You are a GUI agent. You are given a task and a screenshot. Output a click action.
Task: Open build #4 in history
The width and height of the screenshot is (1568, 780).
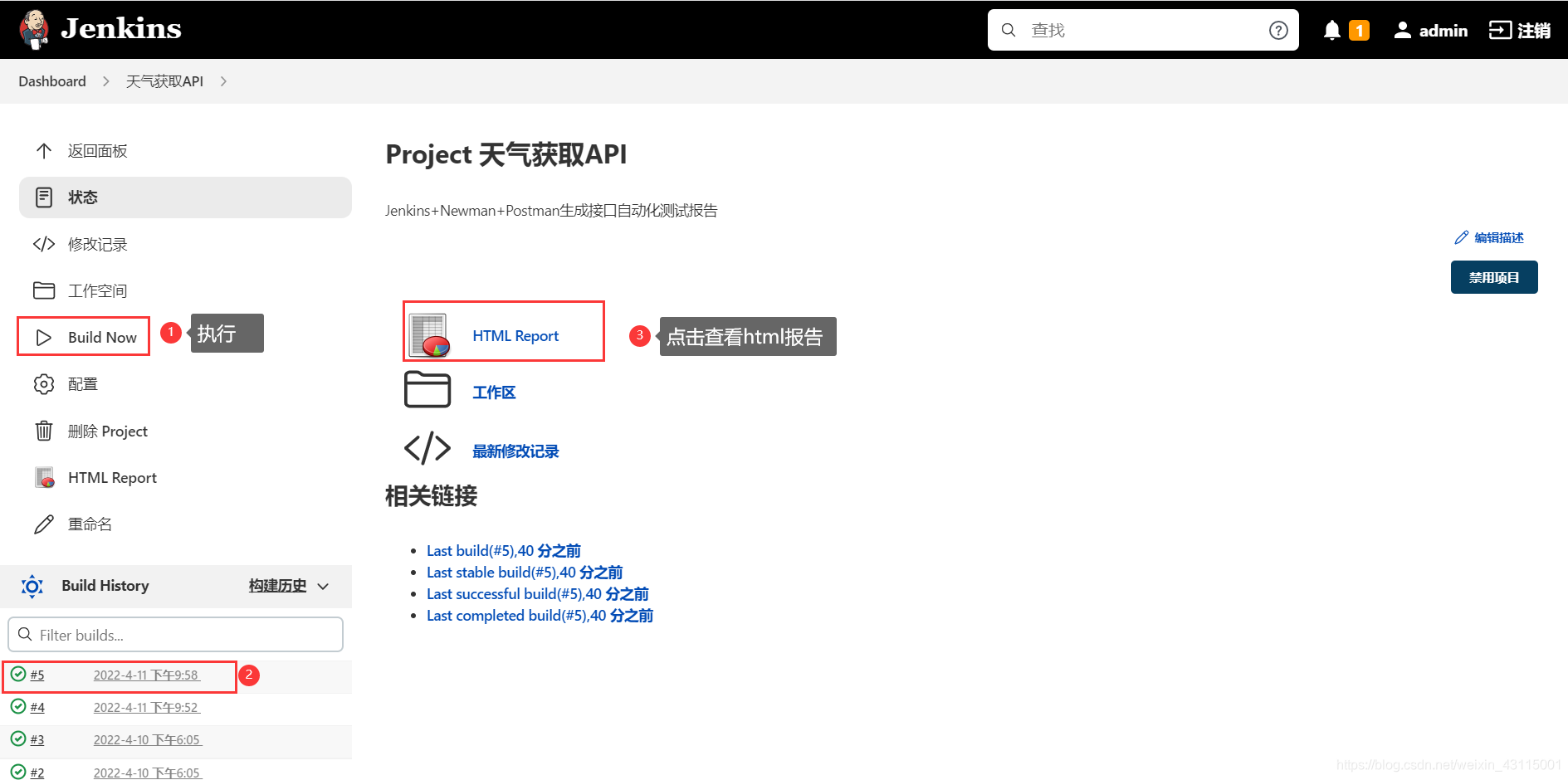tap(37, 707)
